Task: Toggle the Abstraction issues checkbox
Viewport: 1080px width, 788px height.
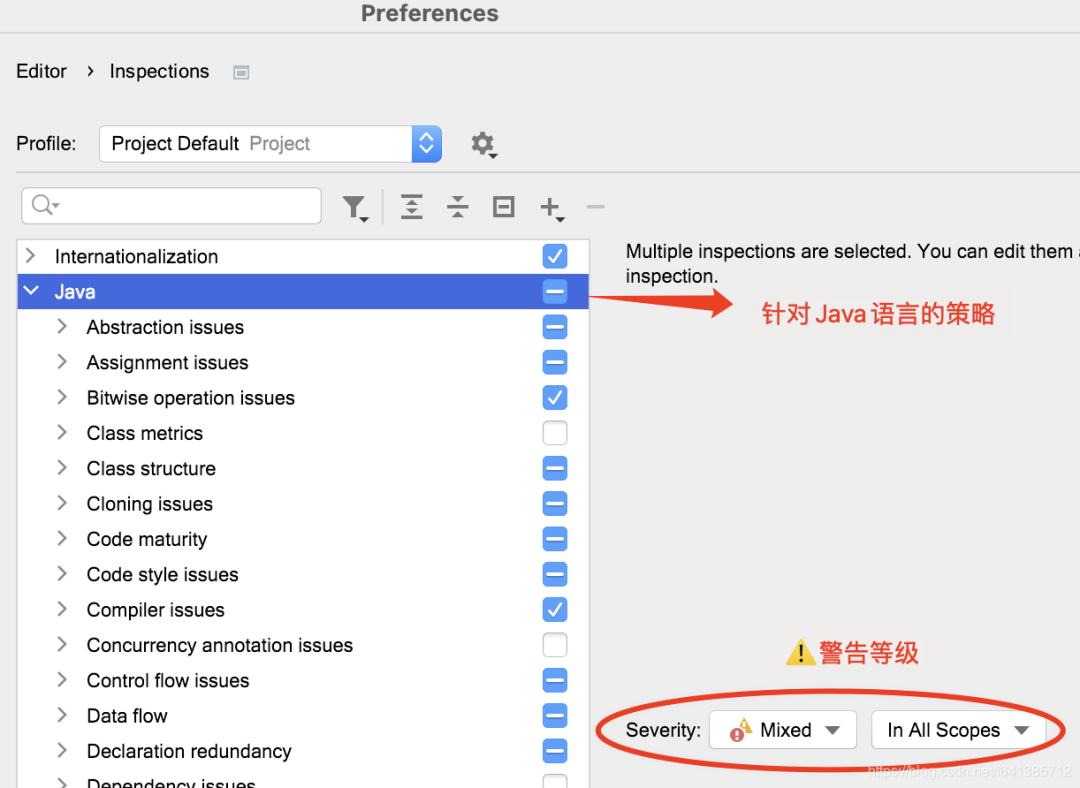Action: click(x=554, y=326)
